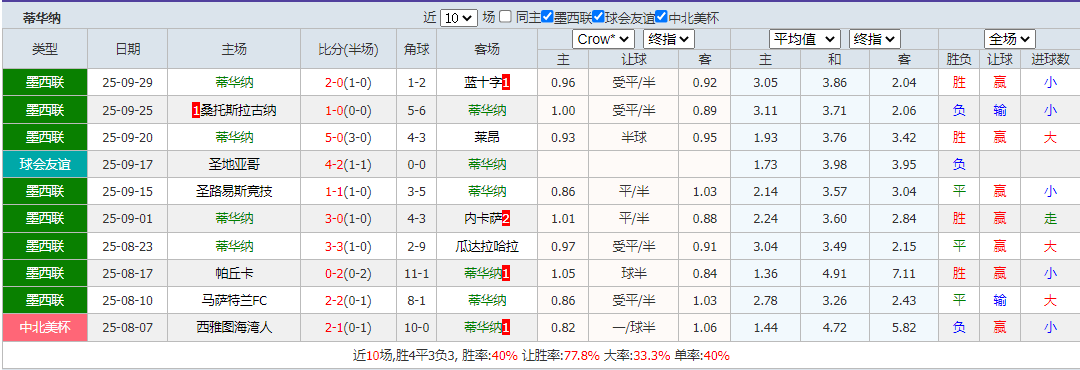Uncheck the 墨西联 league filter checkbox
The image size is (1080, 370).
548,17
